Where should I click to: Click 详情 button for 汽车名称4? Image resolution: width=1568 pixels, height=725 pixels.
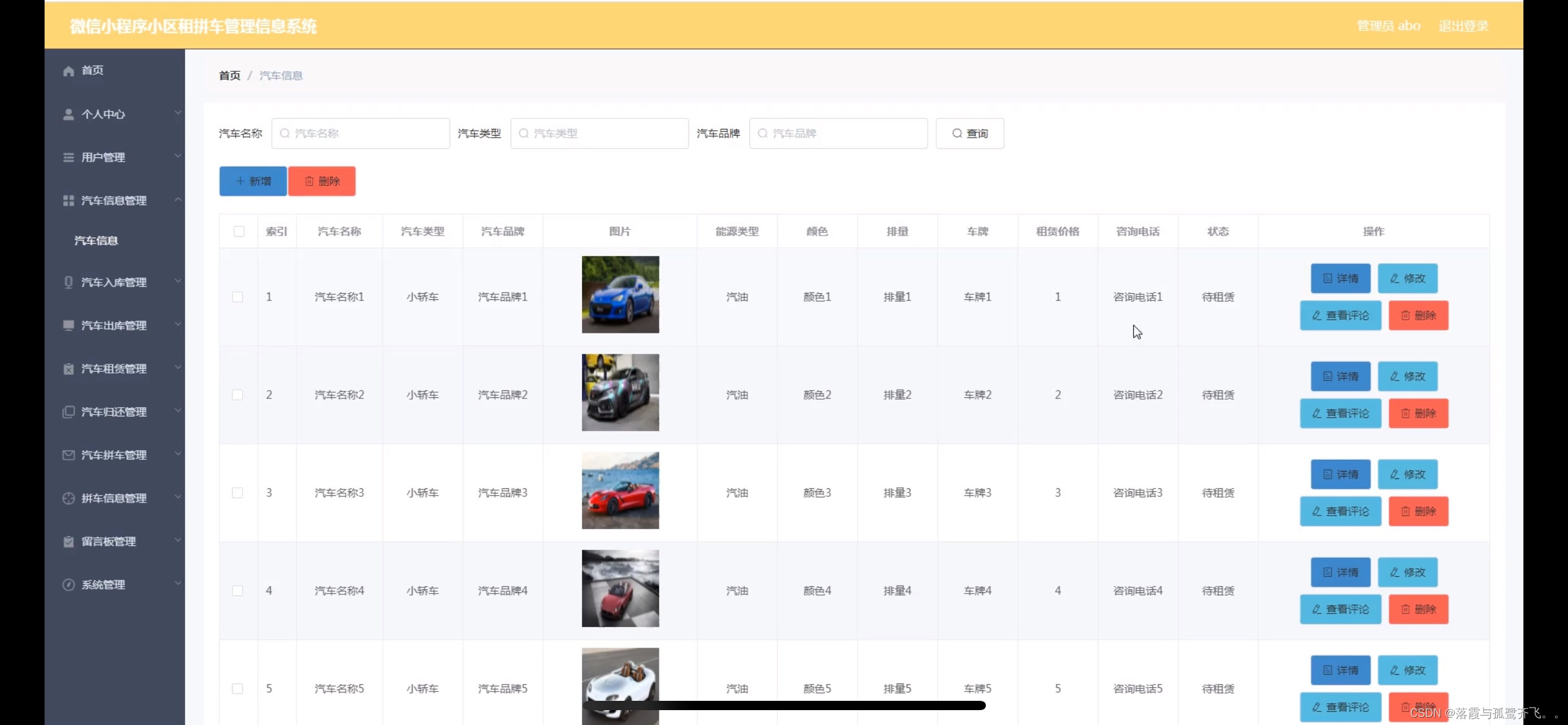coord(1341,572)
